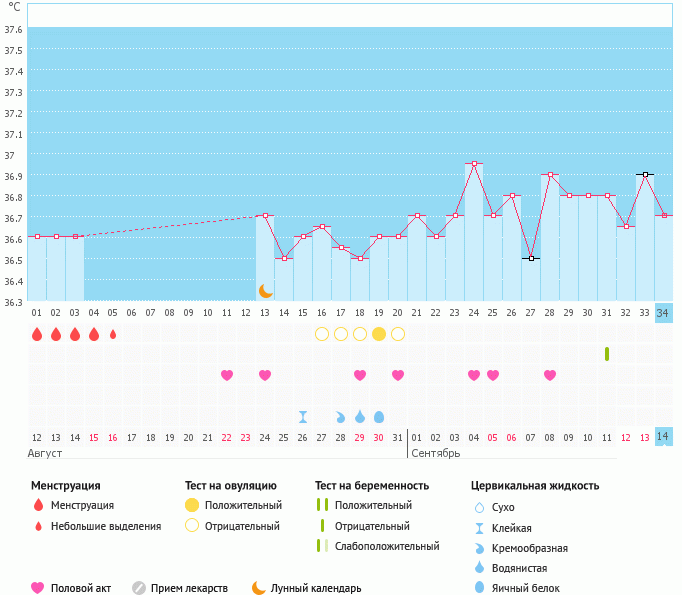Click the menstruation drop on cycle day 01
682x595 pixels.
(37, 334)
